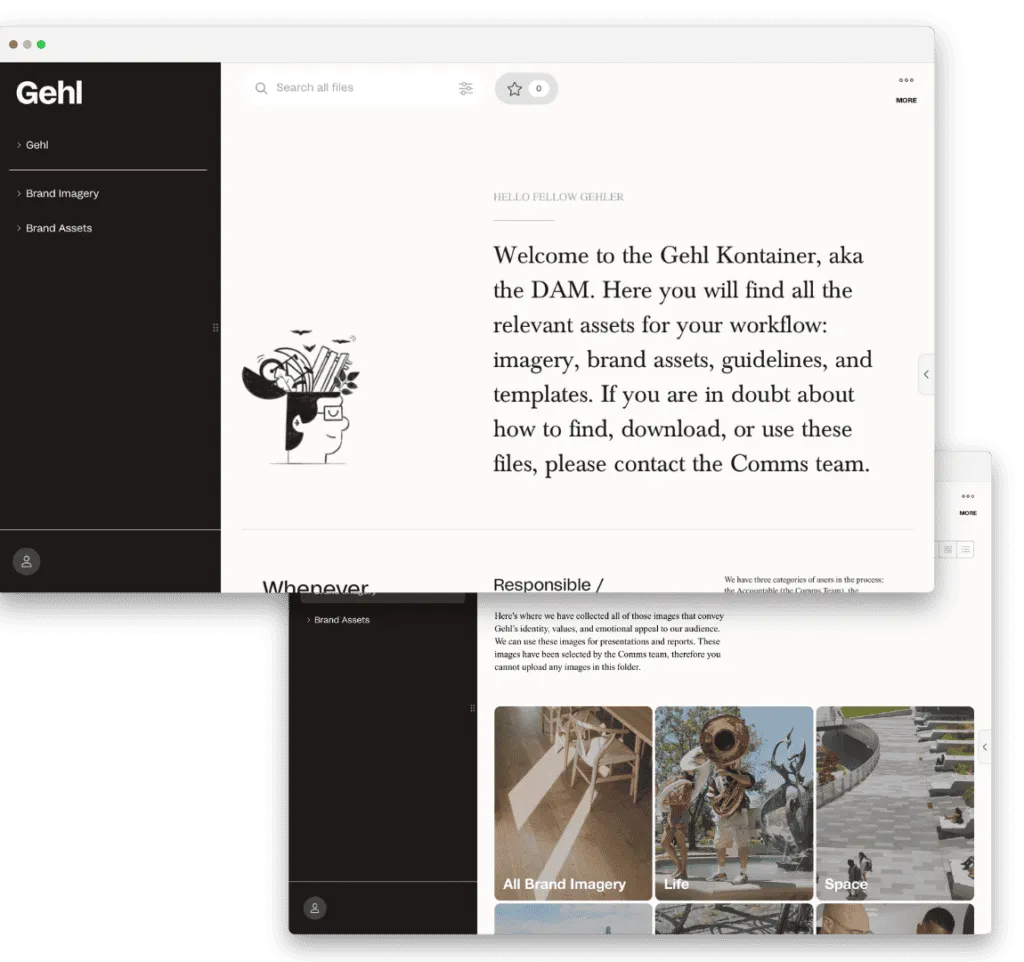The image size is (1024, 962).
Task: Click the Gehl logo in sidebar
Action: coord(50,93)
